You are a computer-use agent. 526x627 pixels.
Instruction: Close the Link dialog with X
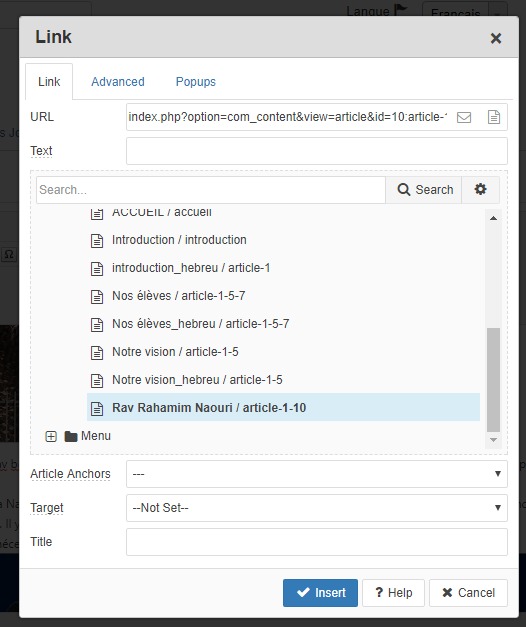click(496, 38)
